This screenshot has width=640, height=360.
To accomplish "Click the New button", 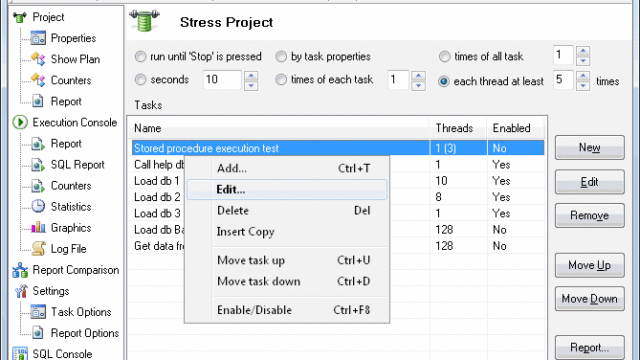I will point(589,147).
